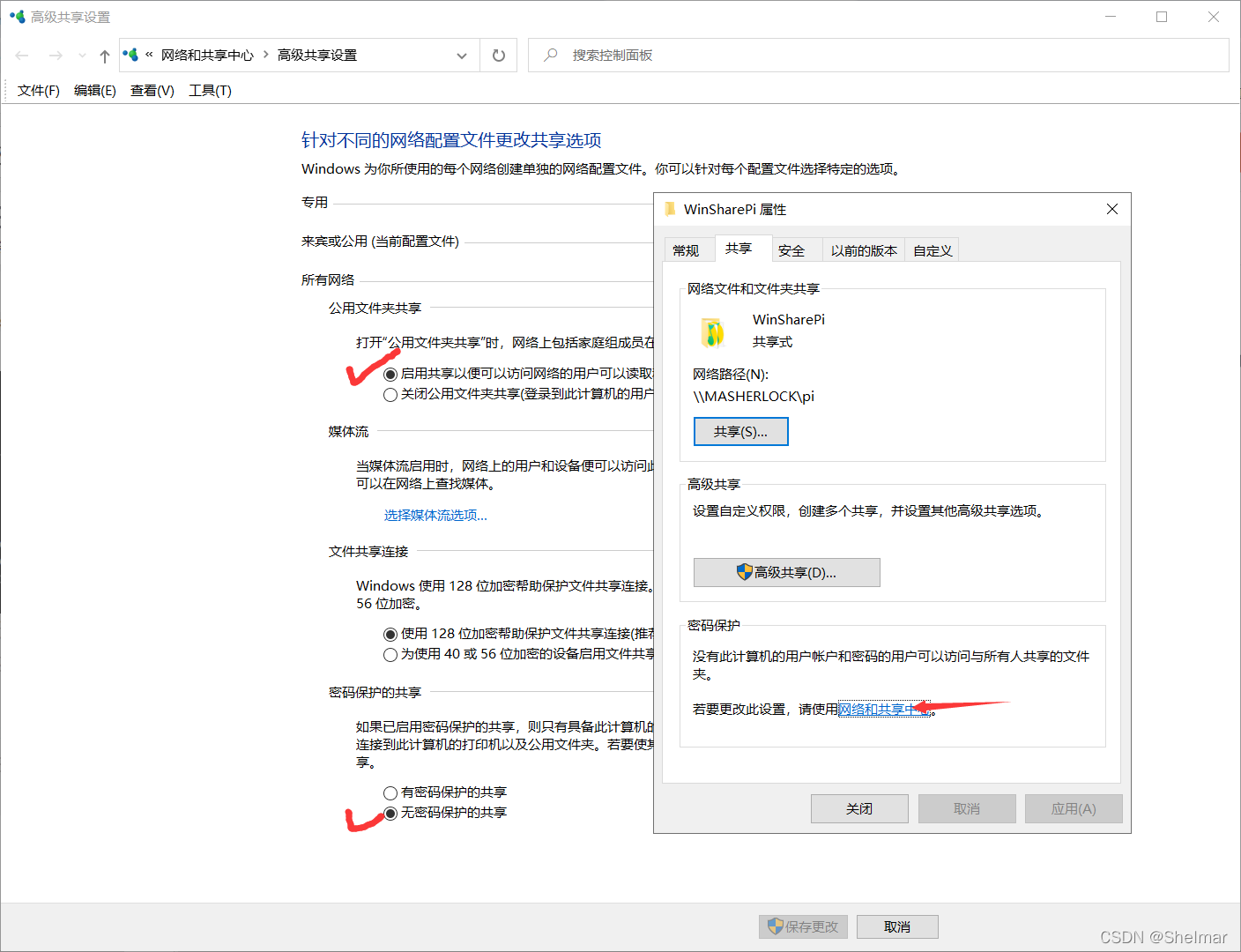The width and height of the screenshot is (1241, 952).
Task: Open 网络和共享中心 link in dialog
Action: click(x=884, y=709)
